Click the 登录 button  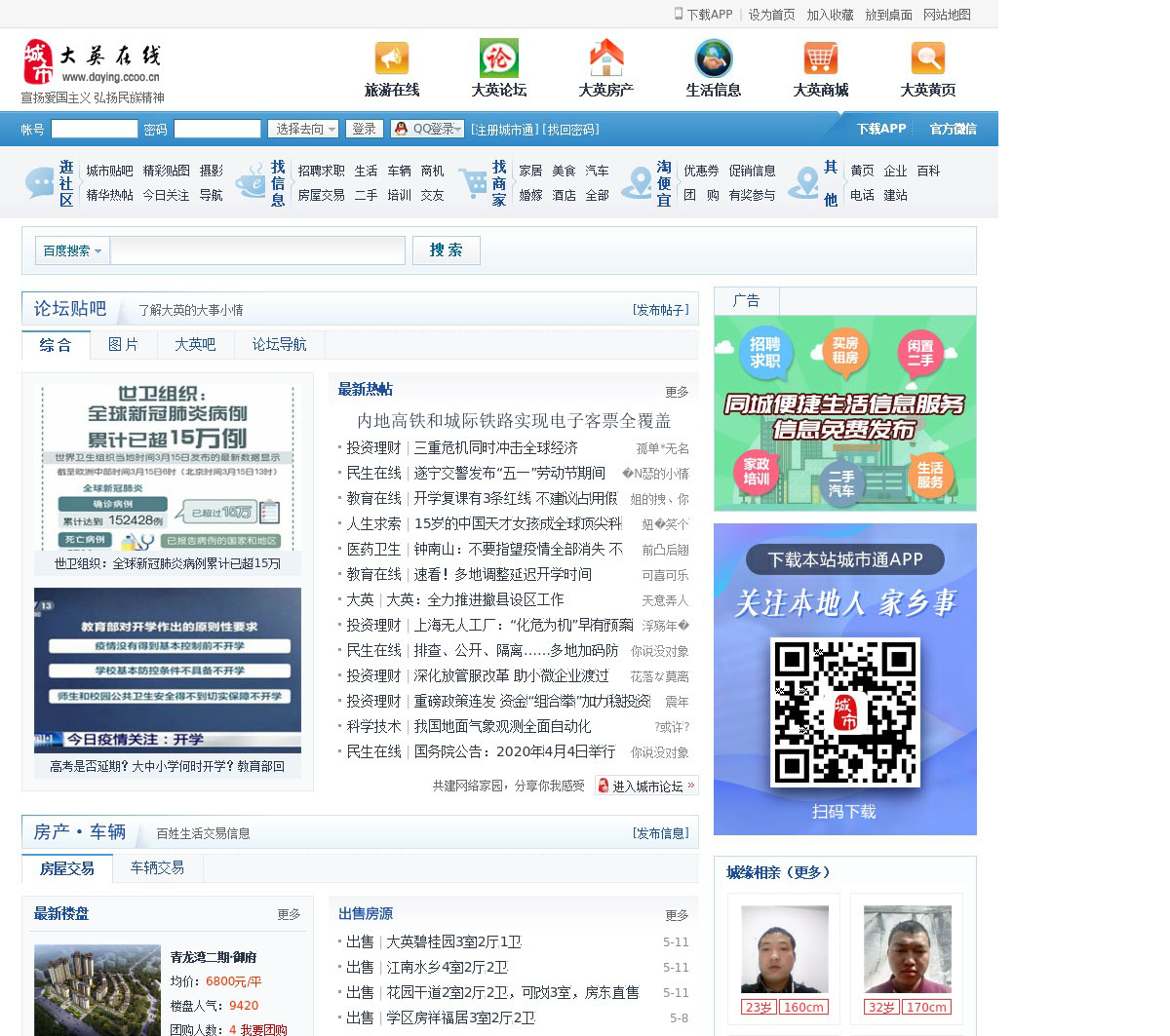(365, 129)
